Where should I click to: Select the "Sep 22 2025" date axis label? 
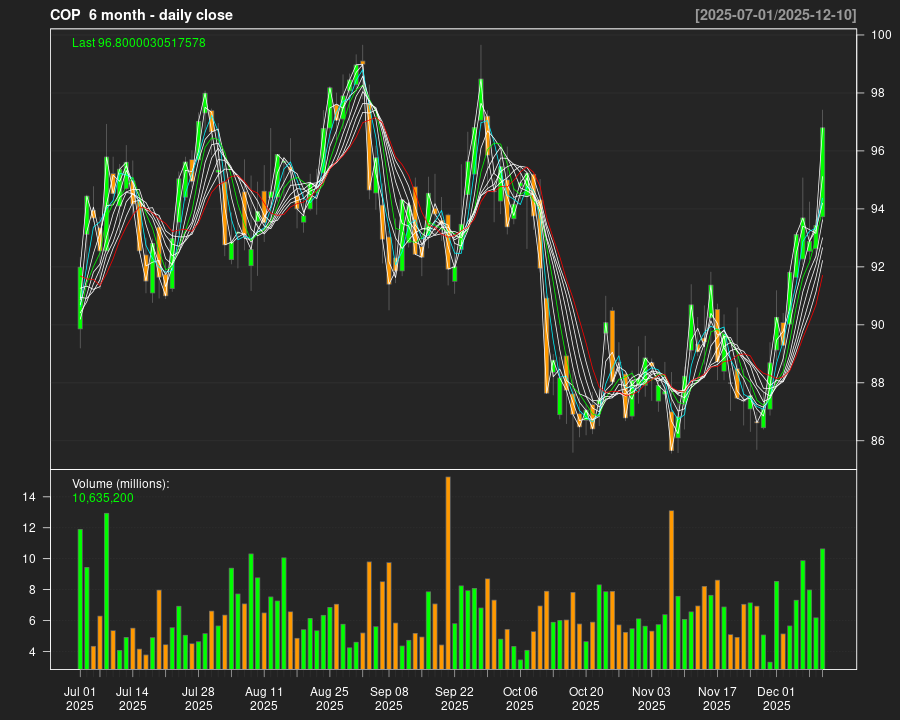454,698
